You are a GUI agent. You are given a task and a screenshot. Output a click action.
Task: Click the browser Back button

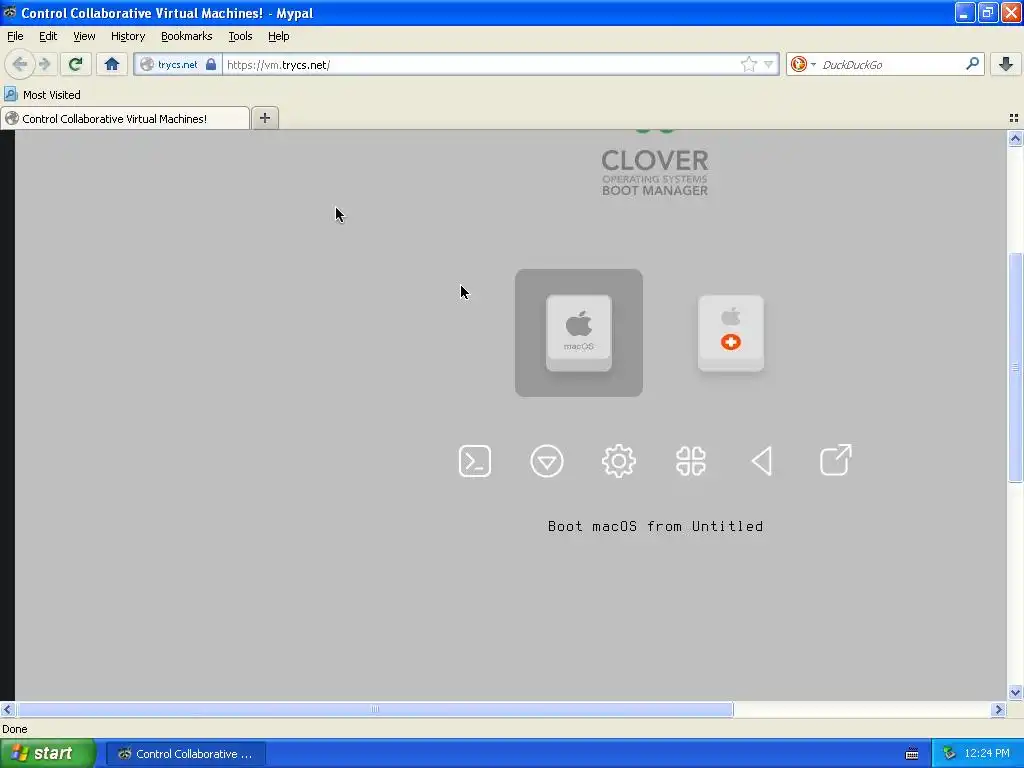pos(20,64)
